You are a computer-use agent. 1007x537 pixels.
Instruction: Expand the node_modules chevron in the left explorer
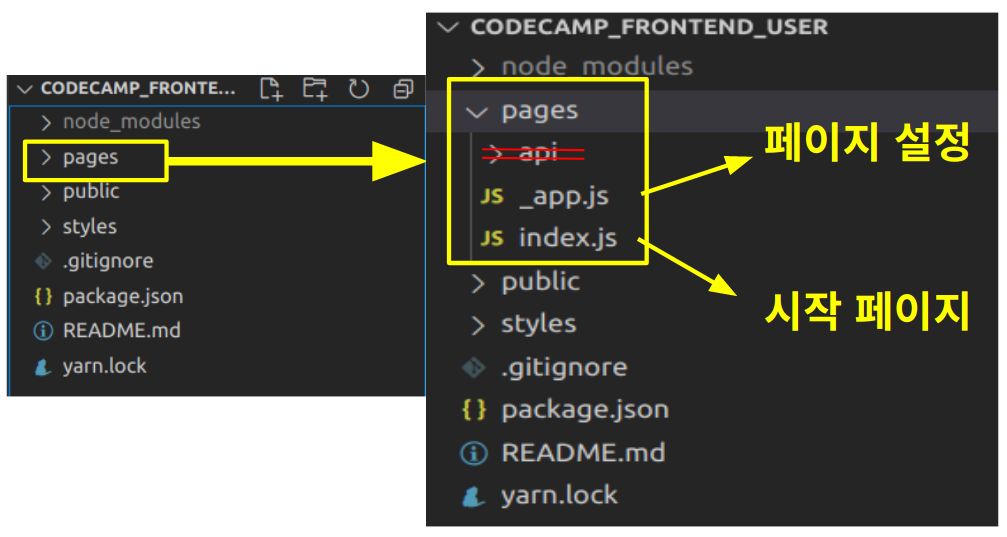(x=46, y=122)
